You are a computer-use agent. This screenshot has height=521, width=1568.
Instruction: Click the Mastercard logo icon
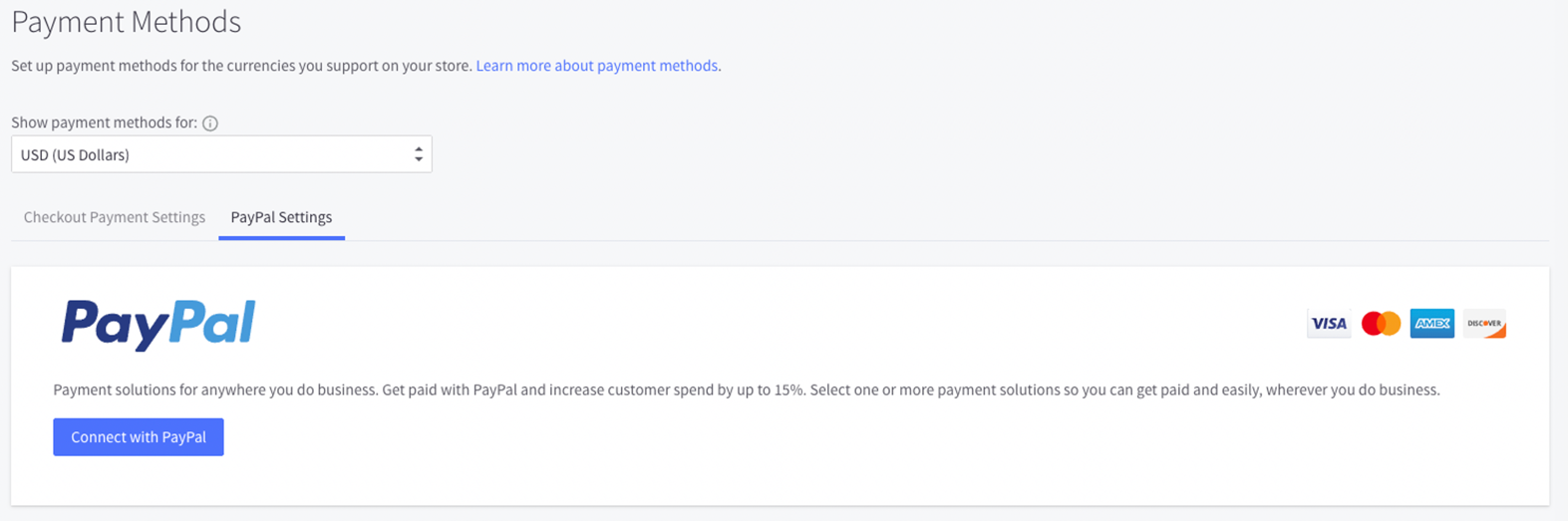(1381, 324)
